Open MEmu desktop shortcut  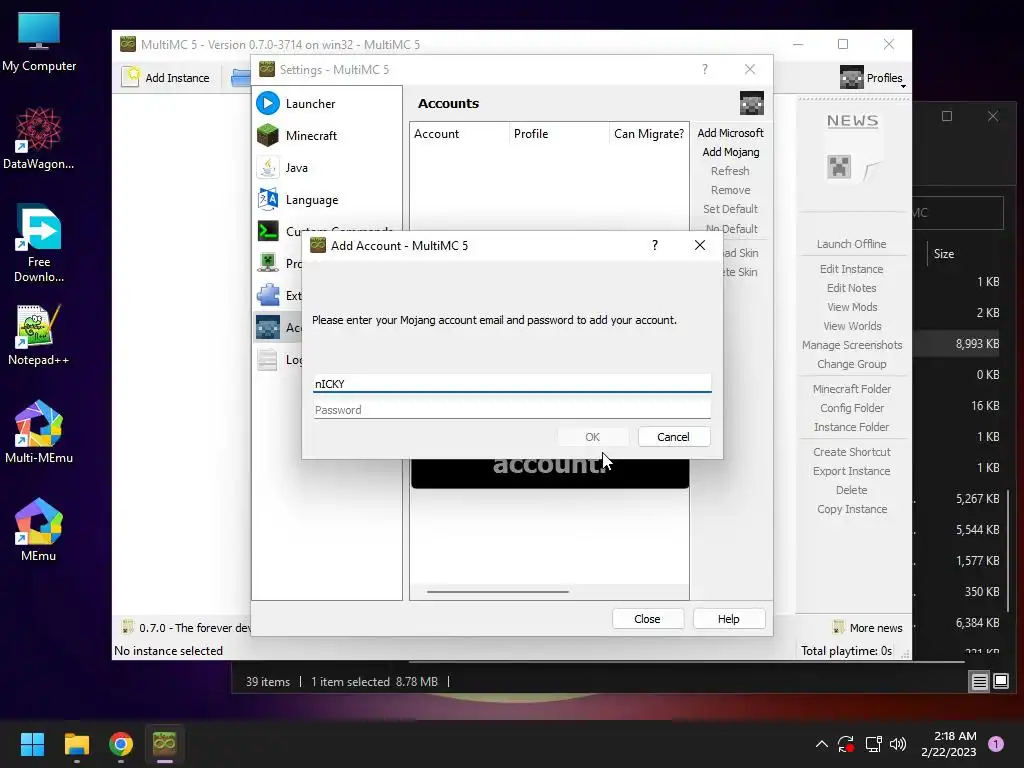39,531
